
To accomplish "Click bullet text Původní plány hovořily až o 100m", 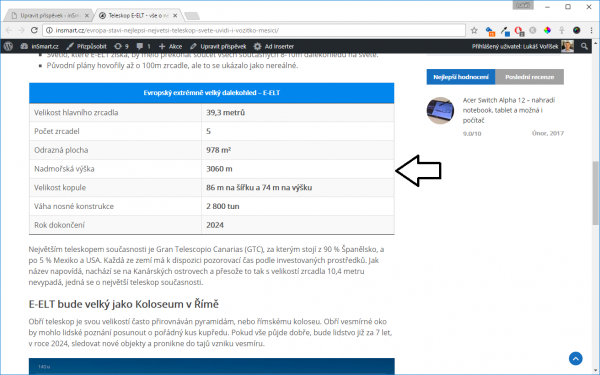I will pyautogui.click(x=172, y=65).
